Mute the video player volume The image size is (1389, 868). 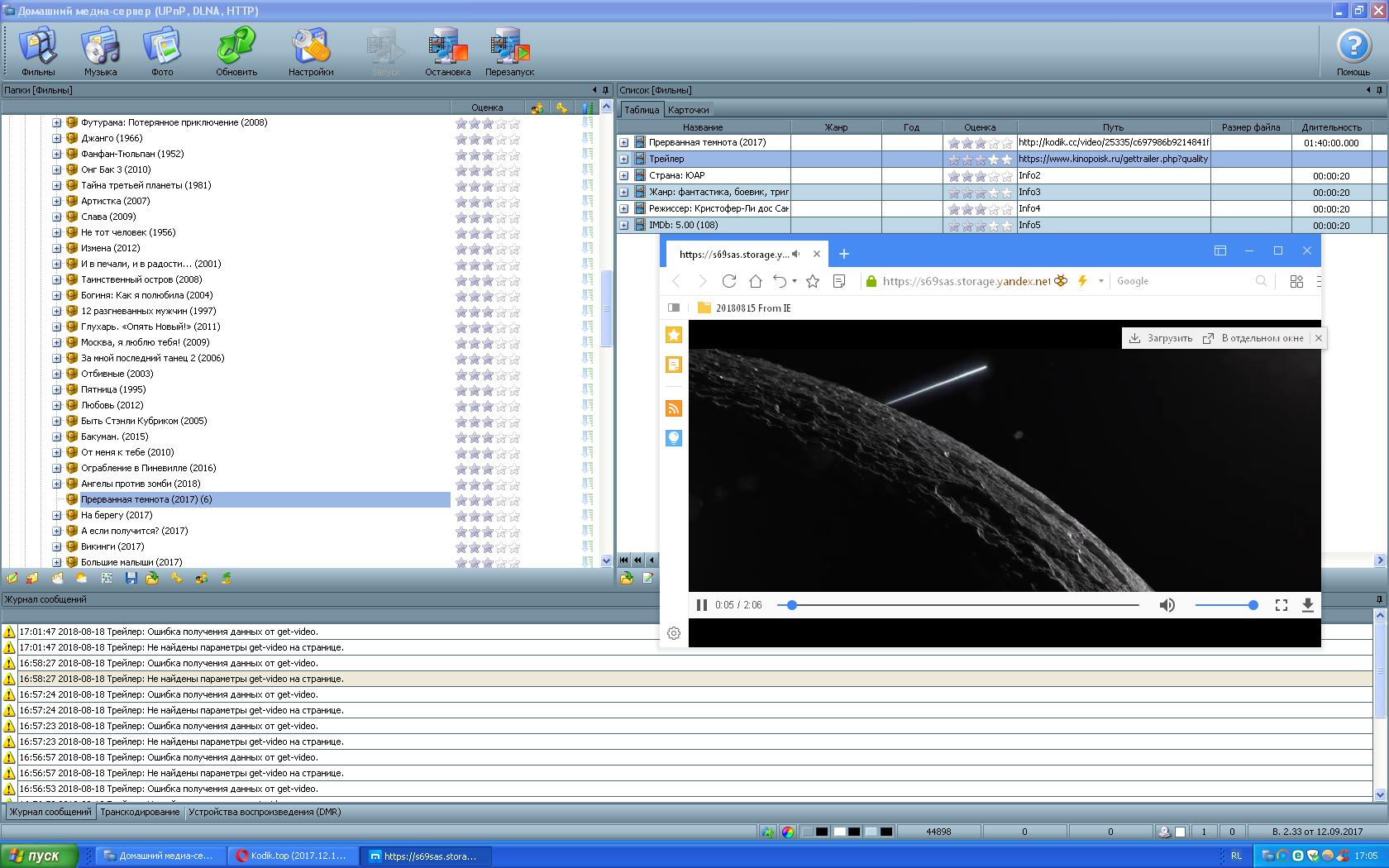[1167, 605]
